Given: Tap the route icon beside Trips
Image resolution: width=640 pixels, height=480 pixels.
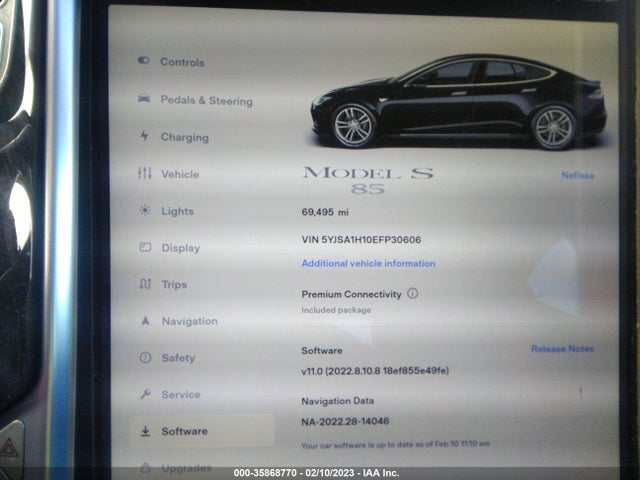Looking at the screenshot, I should tap(145, 284).
